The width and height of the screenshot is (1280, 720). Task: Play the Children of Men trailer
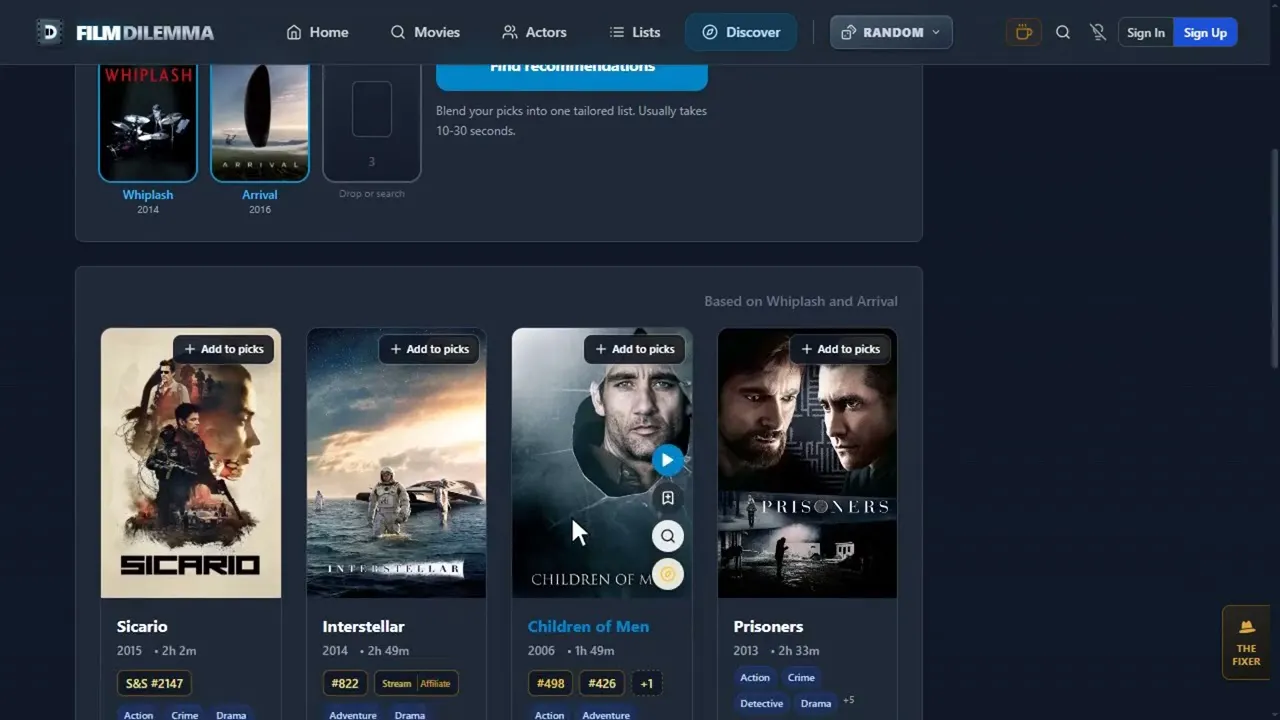point(668,460)
